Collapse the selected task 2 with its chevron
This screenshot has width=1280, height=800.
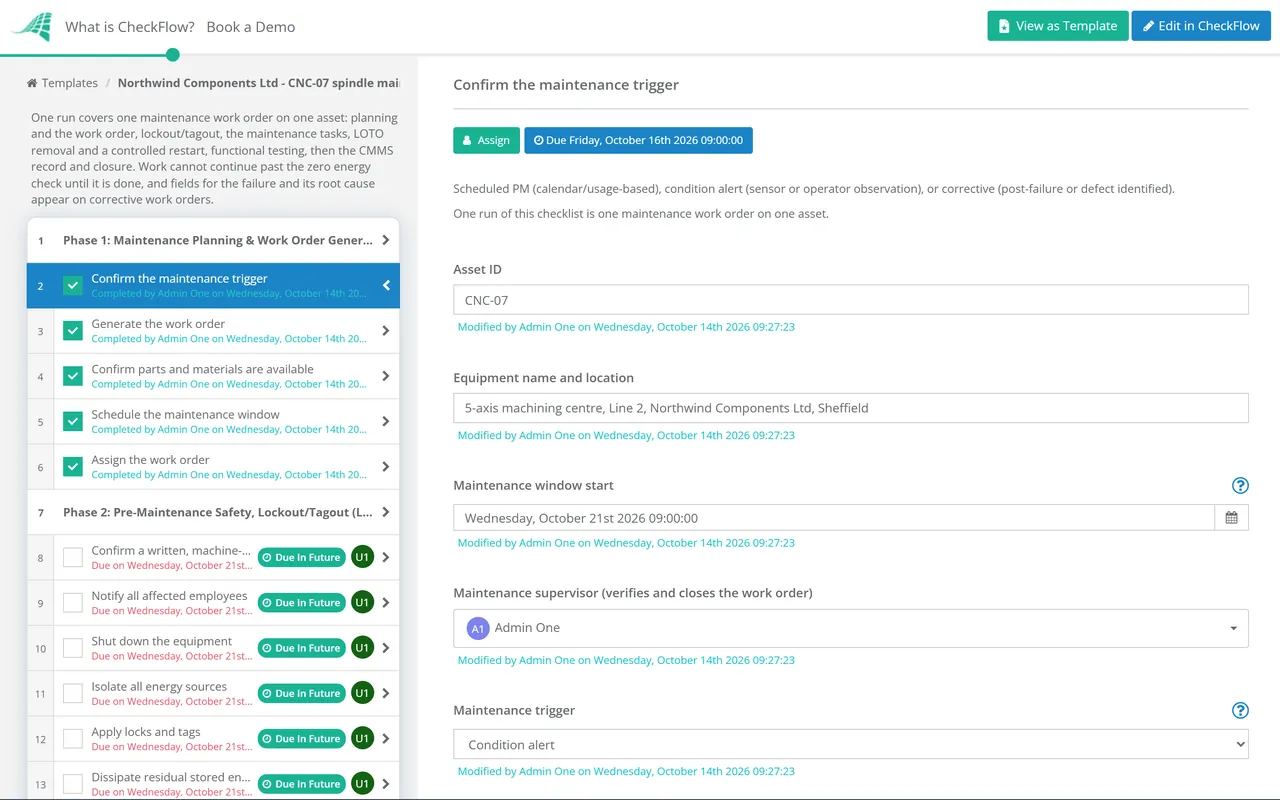(386, 286)
